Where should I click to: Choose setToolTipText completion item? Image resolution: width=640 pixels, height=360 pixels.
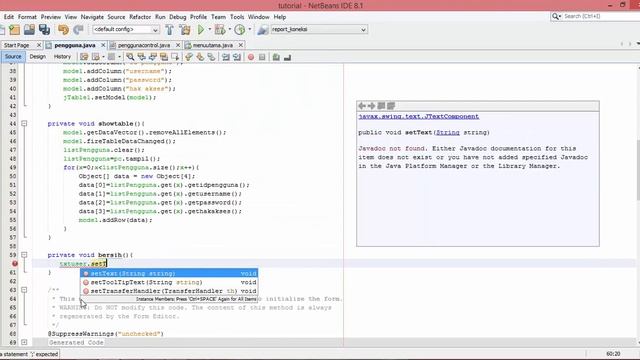pos(169,282)
